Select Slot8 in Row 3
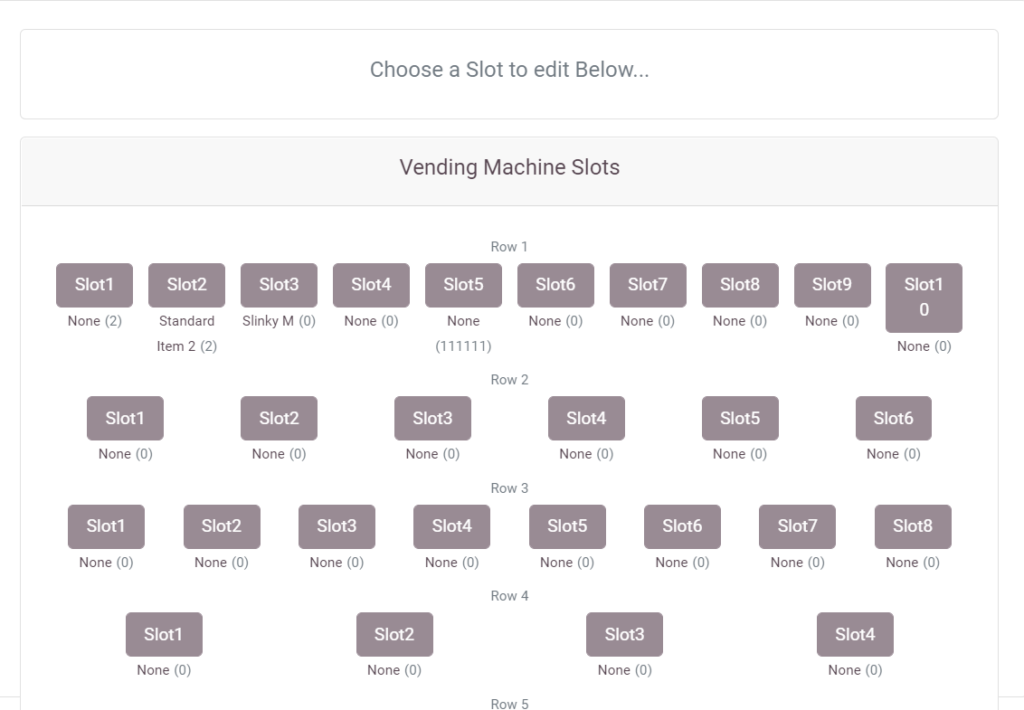The height and width of the screenshot is (710, 1024). point(912,526)
